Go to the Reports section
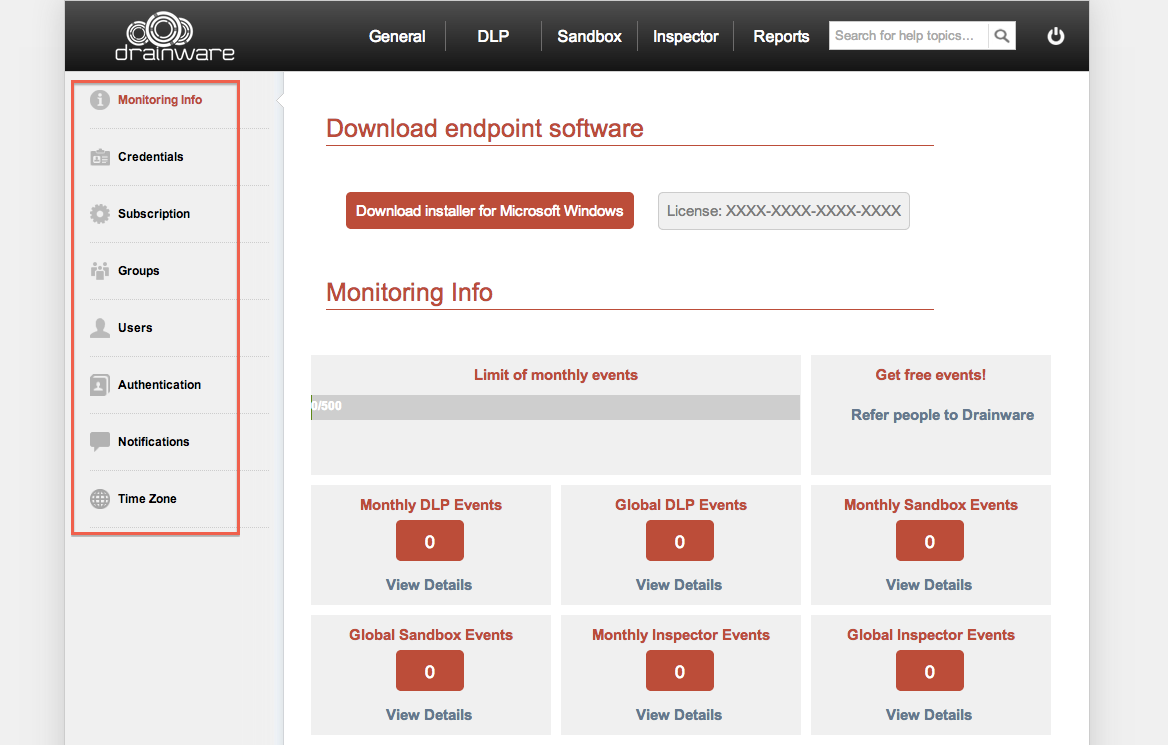This screenshot has height=745, width=1168. (781, 37)
